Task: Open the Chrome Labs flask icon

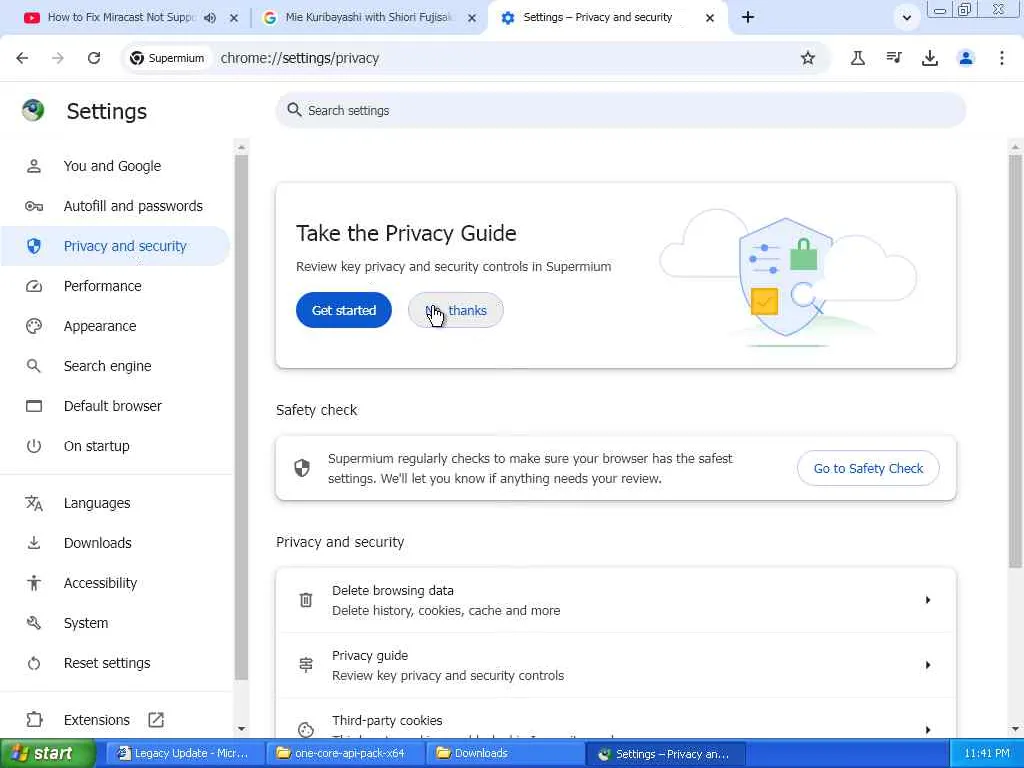Action: [x=857, y=58]
